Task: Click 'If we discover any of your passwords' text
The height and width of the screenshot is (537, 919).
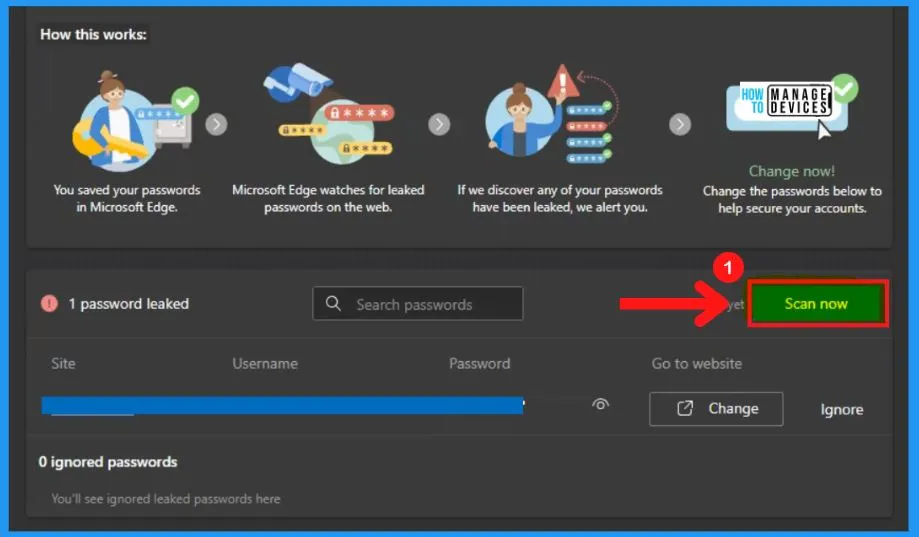Action: (560, 198)
